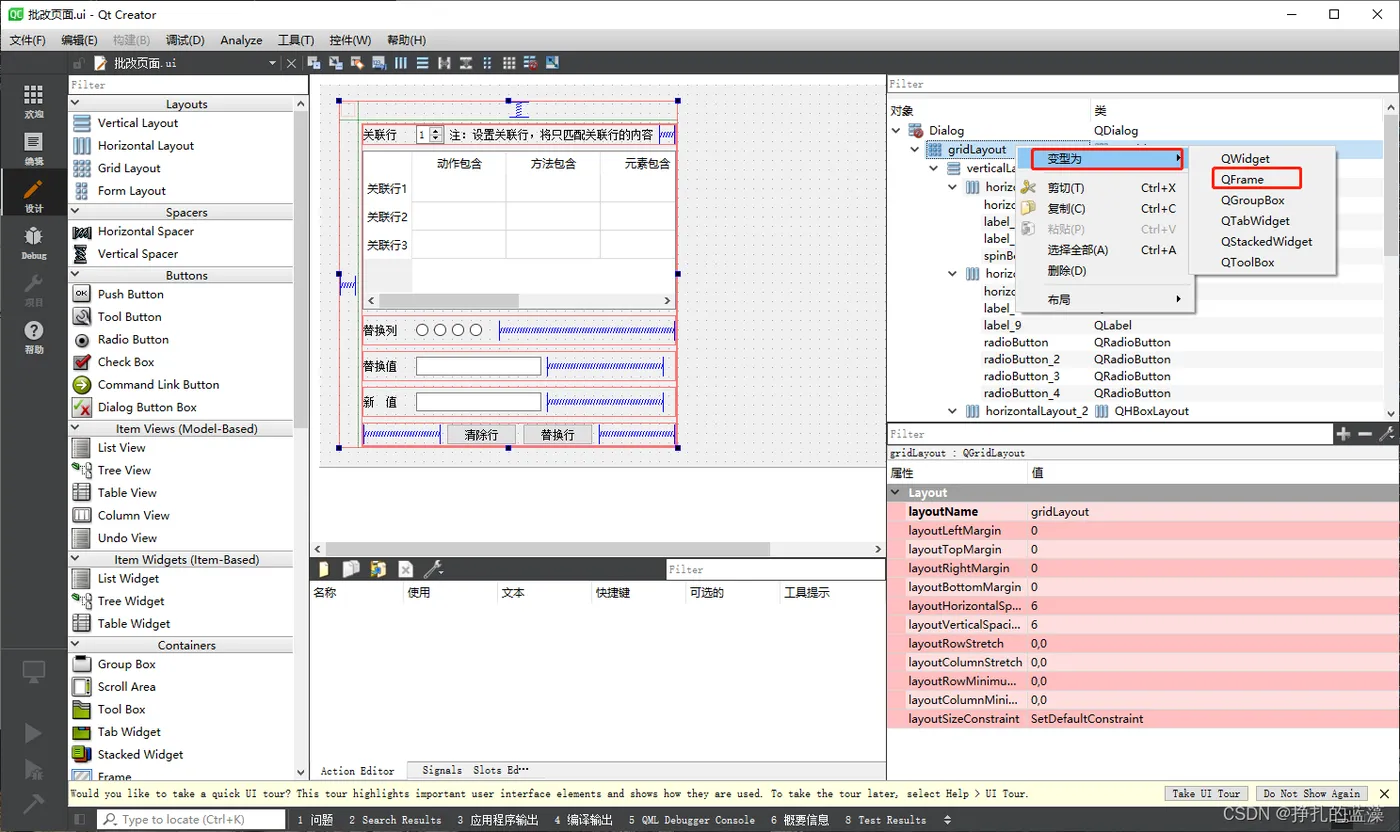Open the 布局 submenu in context menu
This screenshot has height=832, width=1400.
(x=1104, y=300)
